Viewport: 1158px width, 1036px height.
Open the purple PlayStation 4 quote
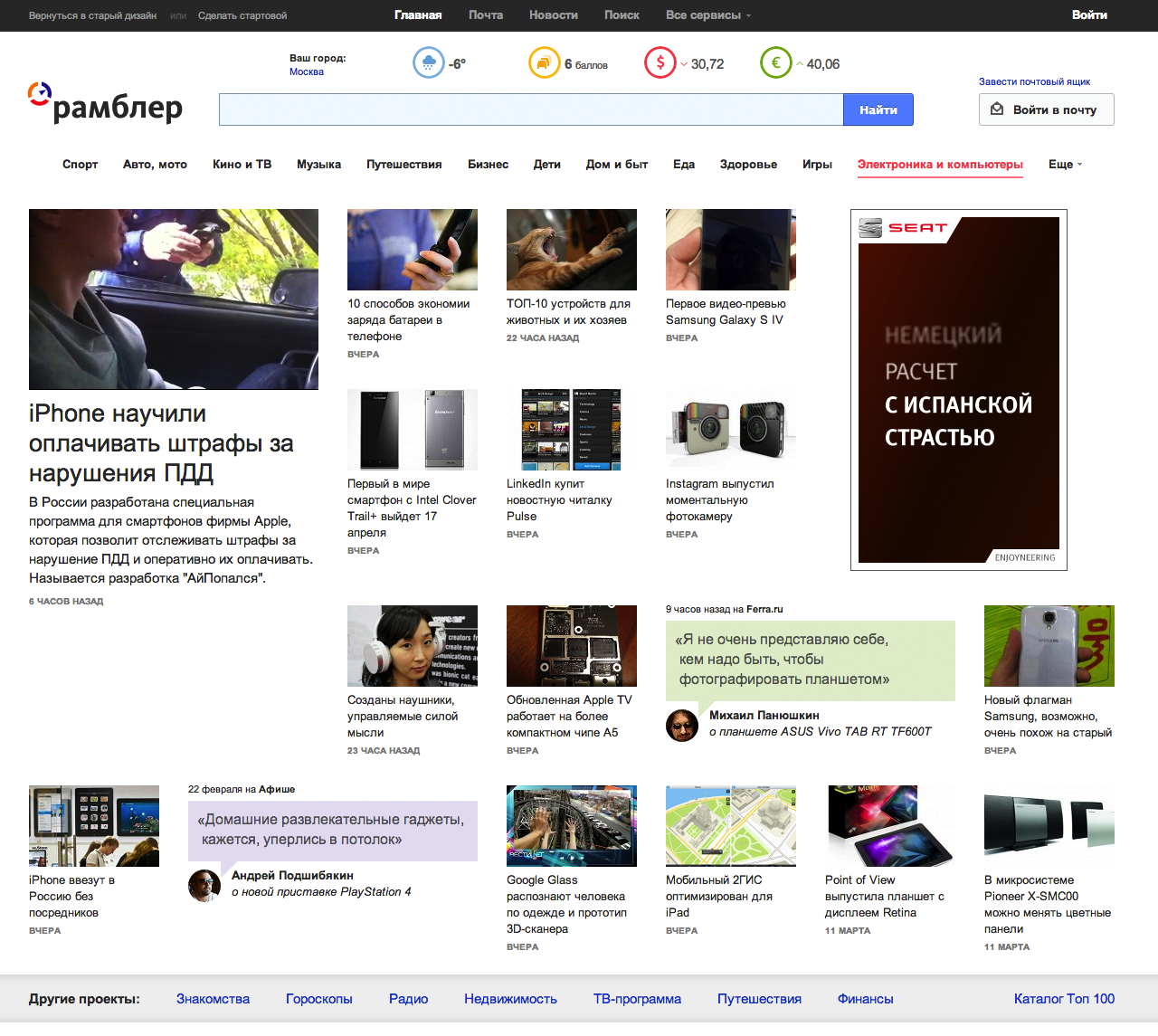pyautogui.click(x=333, y=830)
